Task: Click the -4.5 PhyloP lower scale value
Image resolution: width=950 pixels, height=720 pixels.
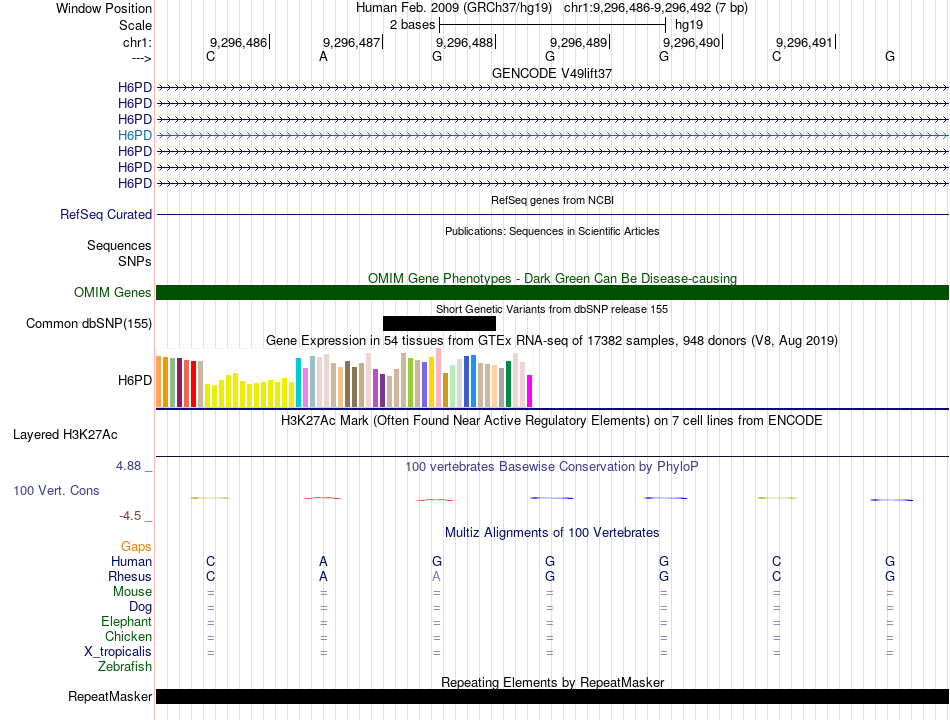Action: [130, 516]
